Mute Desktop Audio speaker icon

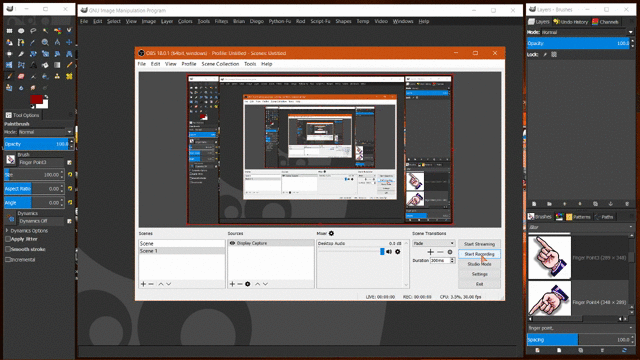tap(389, 252)
